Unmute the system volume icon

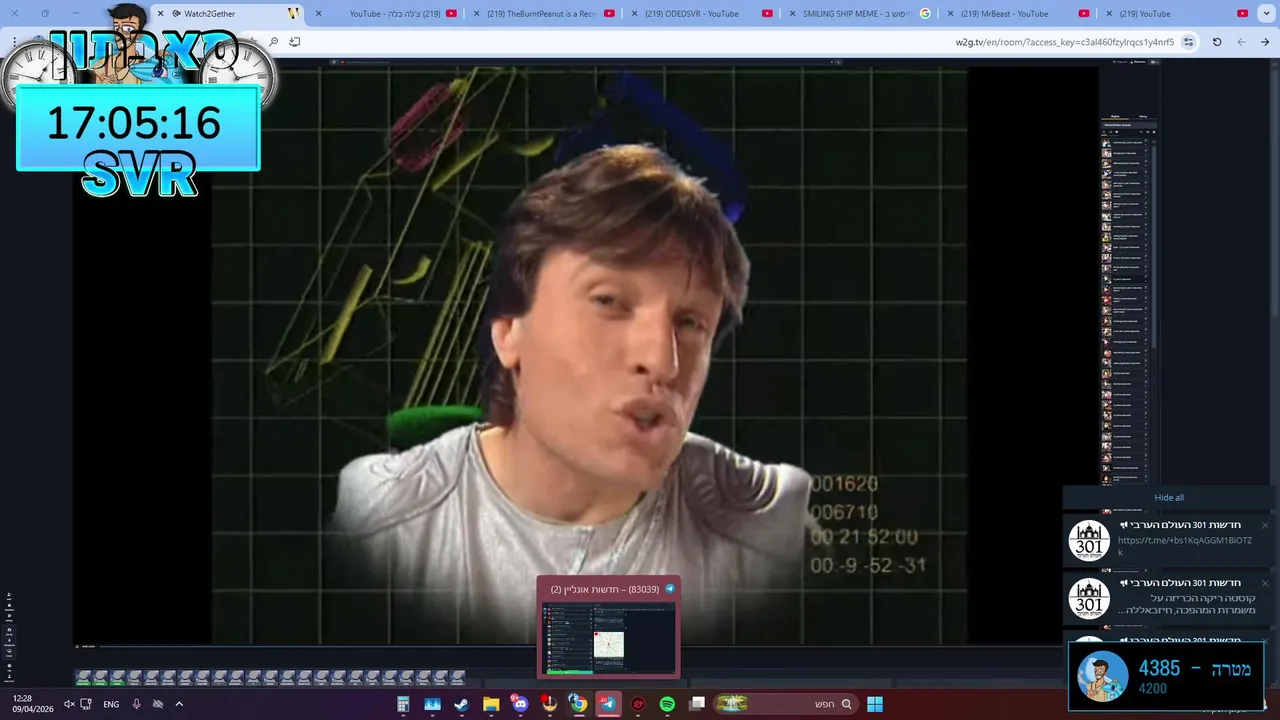[69, 704]
